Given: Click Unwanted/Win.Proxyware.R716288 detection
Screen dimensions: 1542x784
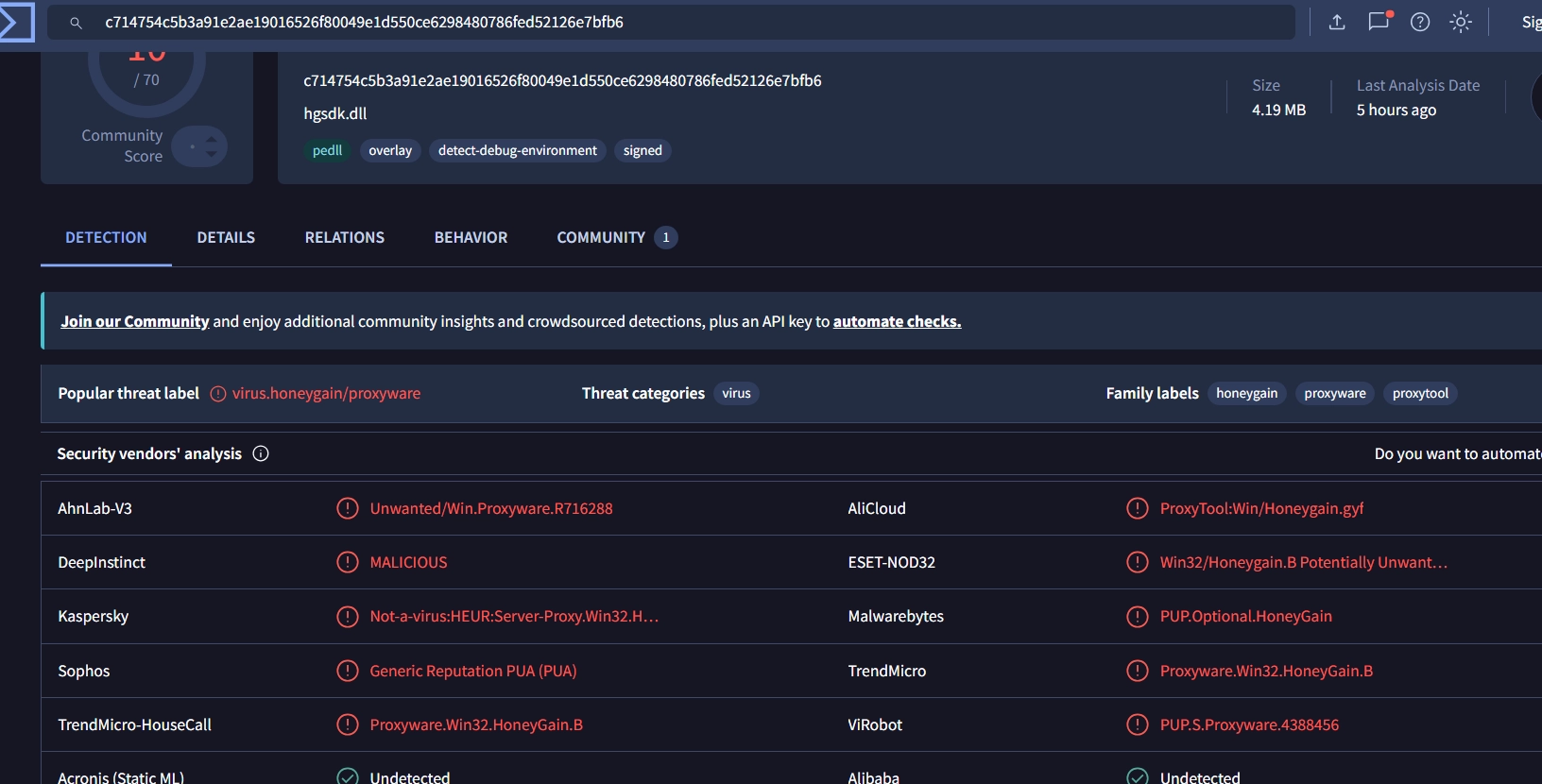Looking at the screenshot, I should [491, 508].
